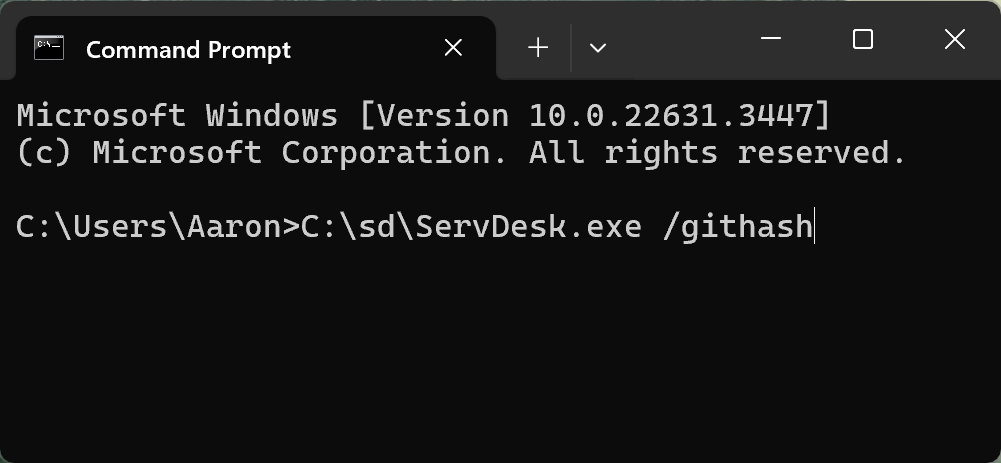Click on the ServDesk.exe path text
1001x463 pixels.
click(530, 227)
